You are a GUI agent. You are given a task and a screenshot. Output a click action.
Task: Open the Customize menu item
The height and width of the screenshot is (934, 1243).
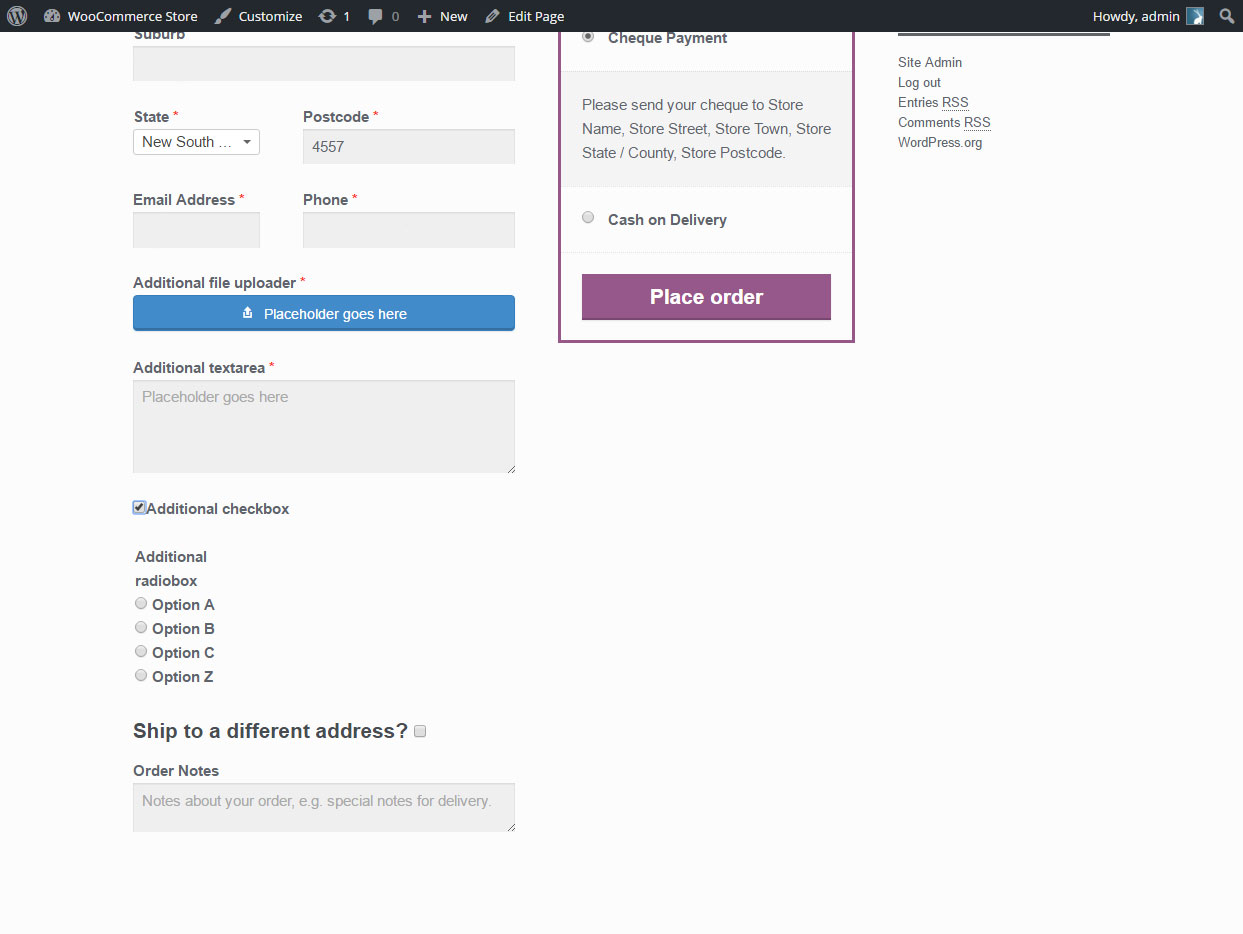point(258,16)
